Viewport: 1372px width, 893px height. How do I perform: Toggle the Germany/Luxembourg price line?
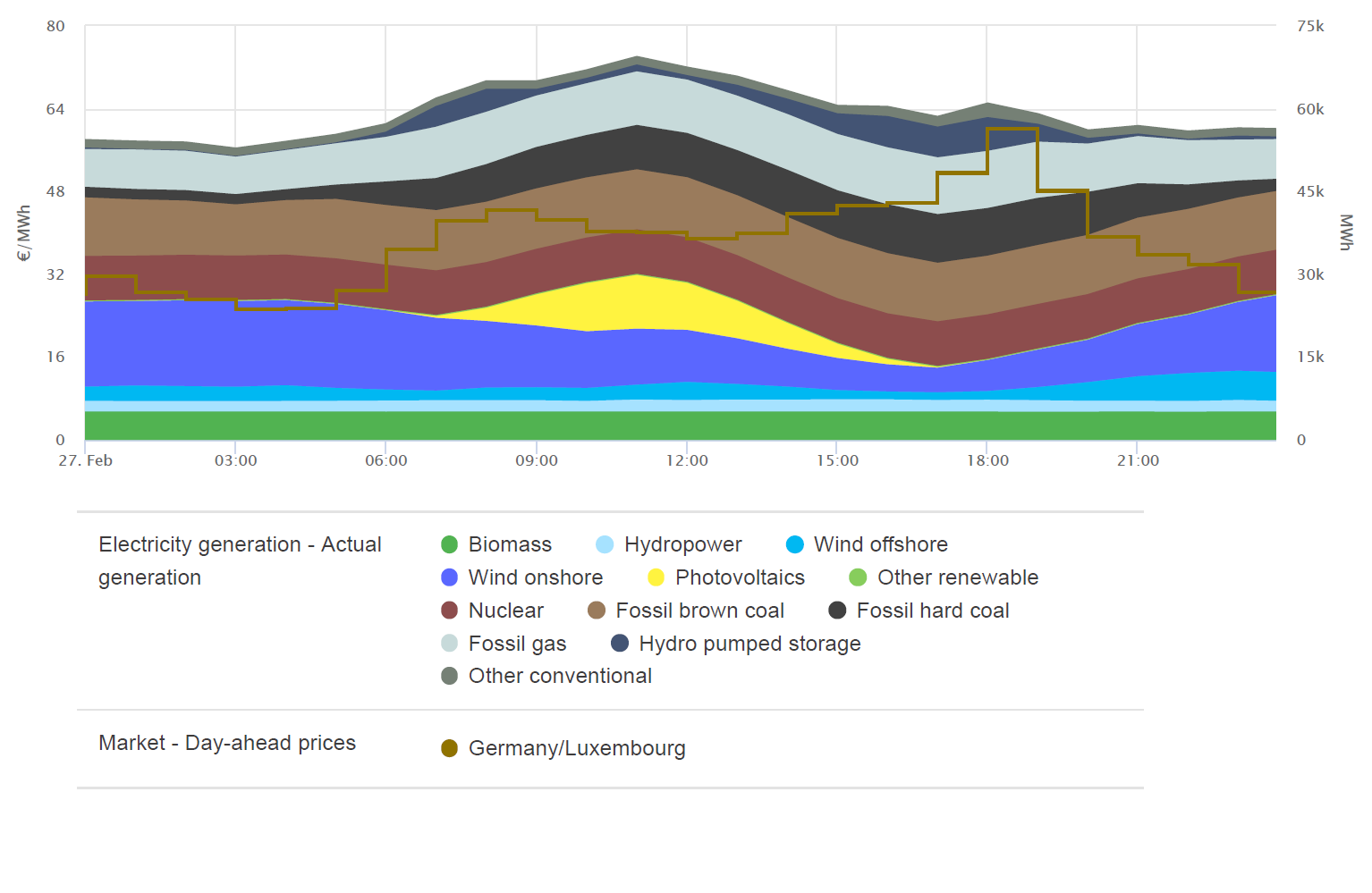(x=576, y=748)
